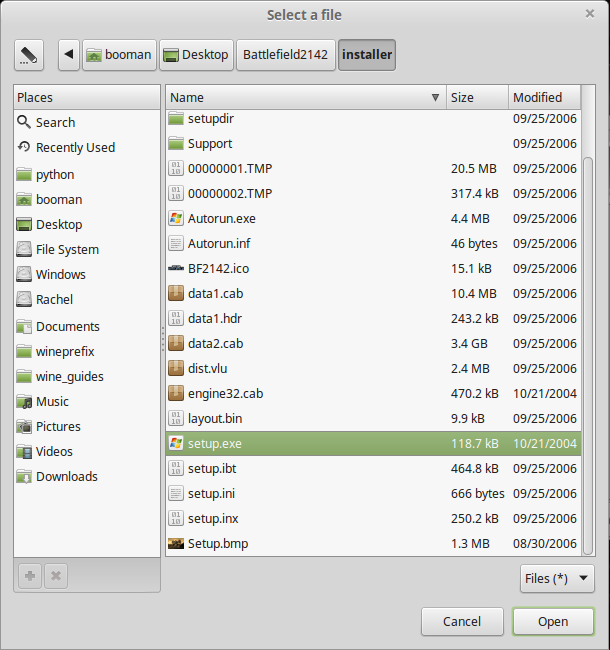Screen dimensions: 610x650
Task: Sort by the Modified column header
Action: [545, 97]
